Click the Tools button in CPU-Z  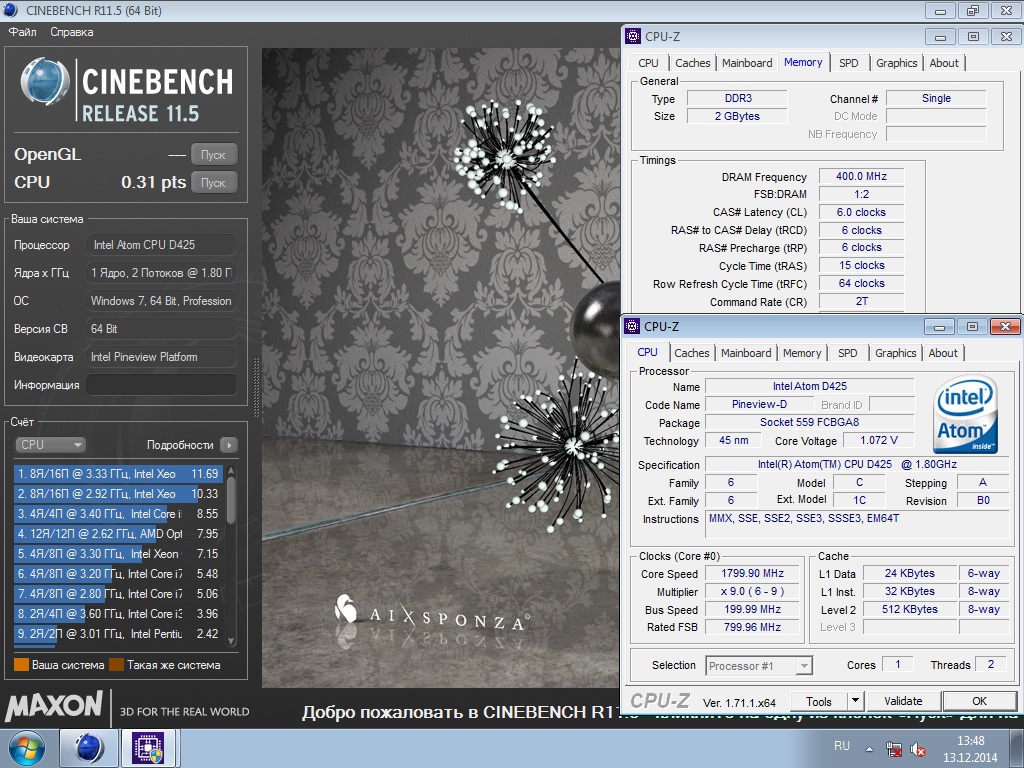coord(818,701)
